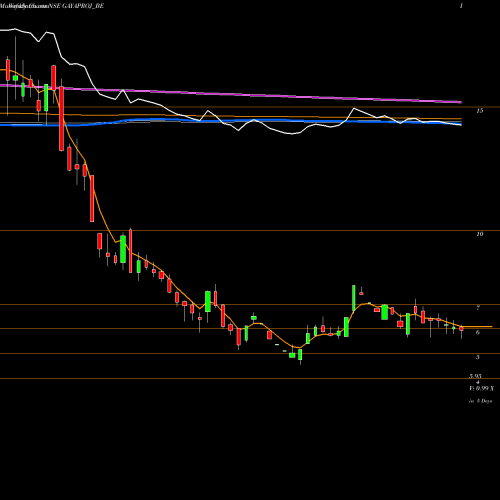Click the 6 price axis label
500x500 pixels.
478,332
